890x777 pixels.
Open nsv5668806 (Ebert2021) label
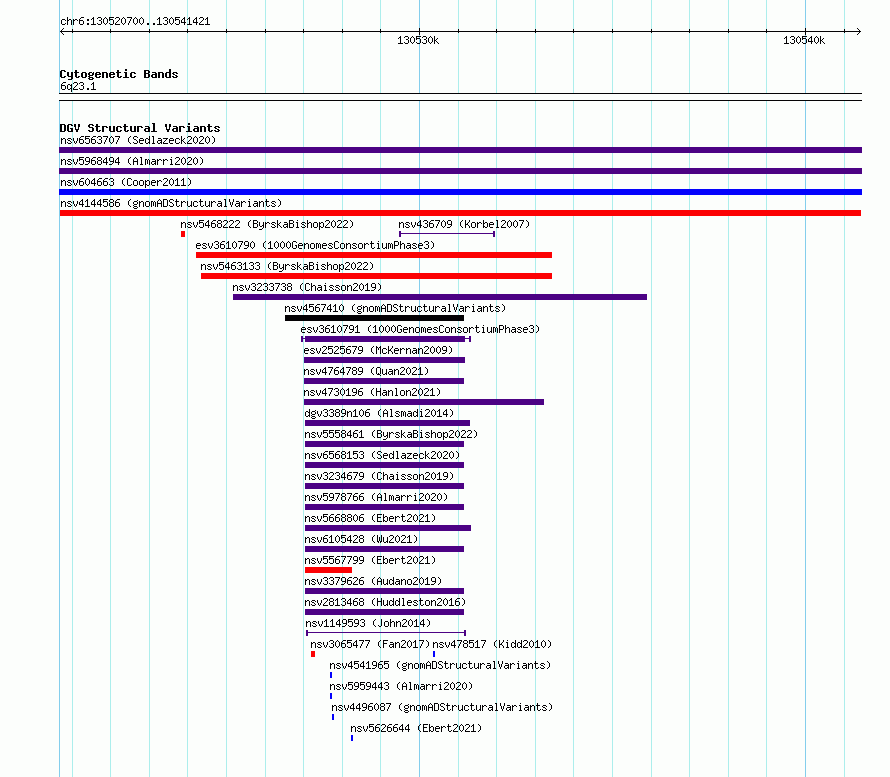[370, 518]
